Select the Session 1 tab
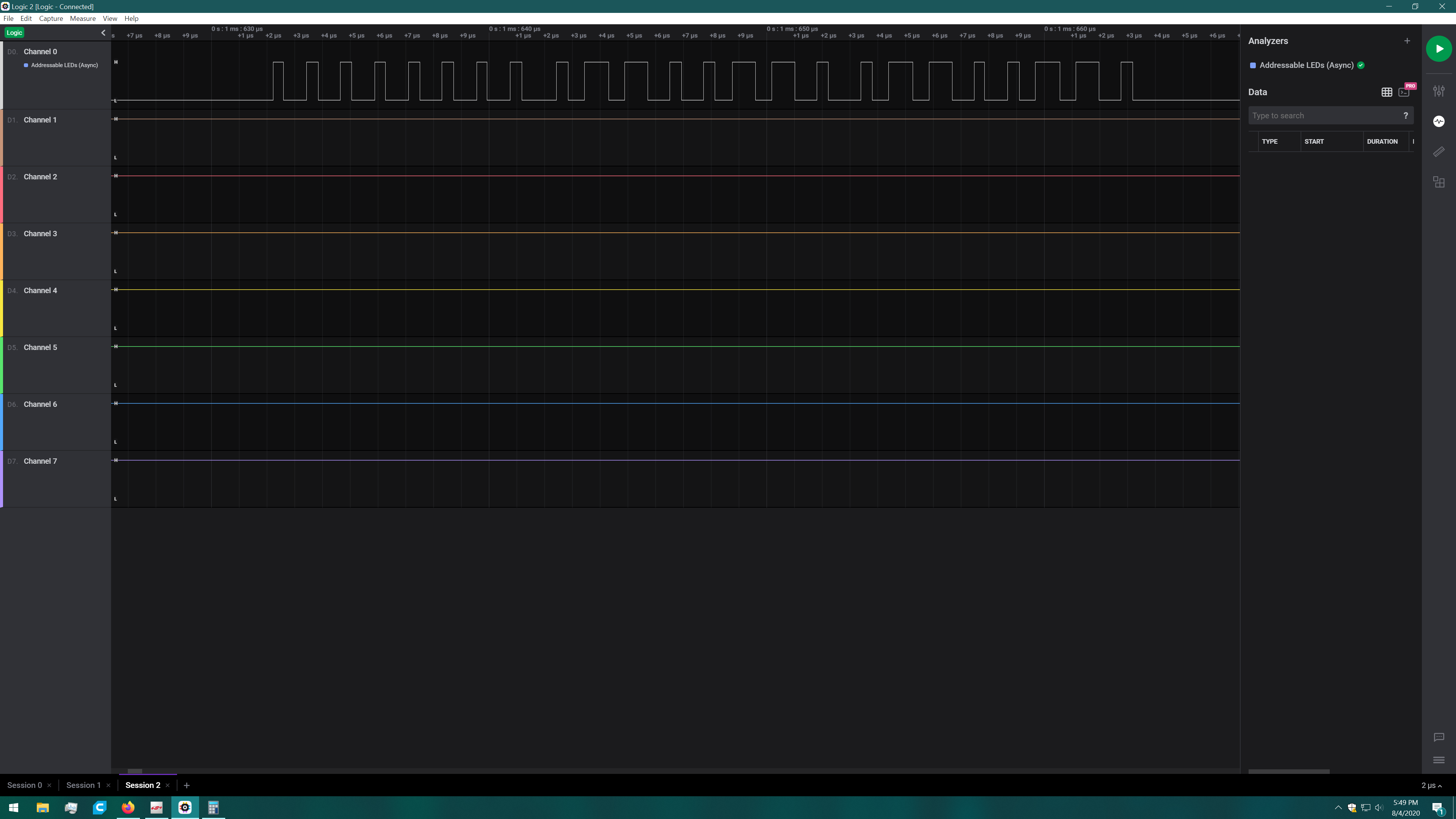 [x=83, y=785]
